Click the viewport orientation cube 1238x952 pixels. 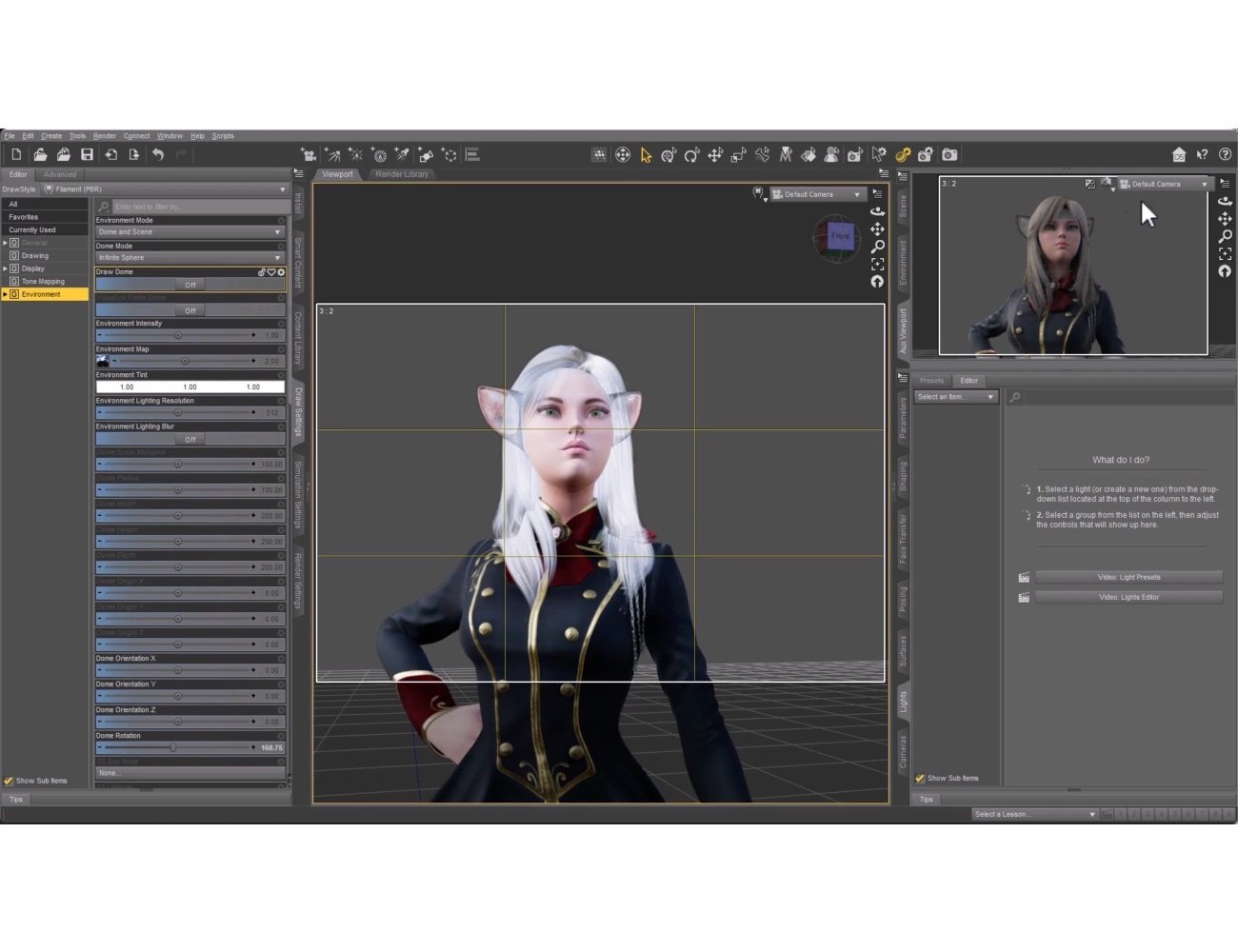click(836, 240)
